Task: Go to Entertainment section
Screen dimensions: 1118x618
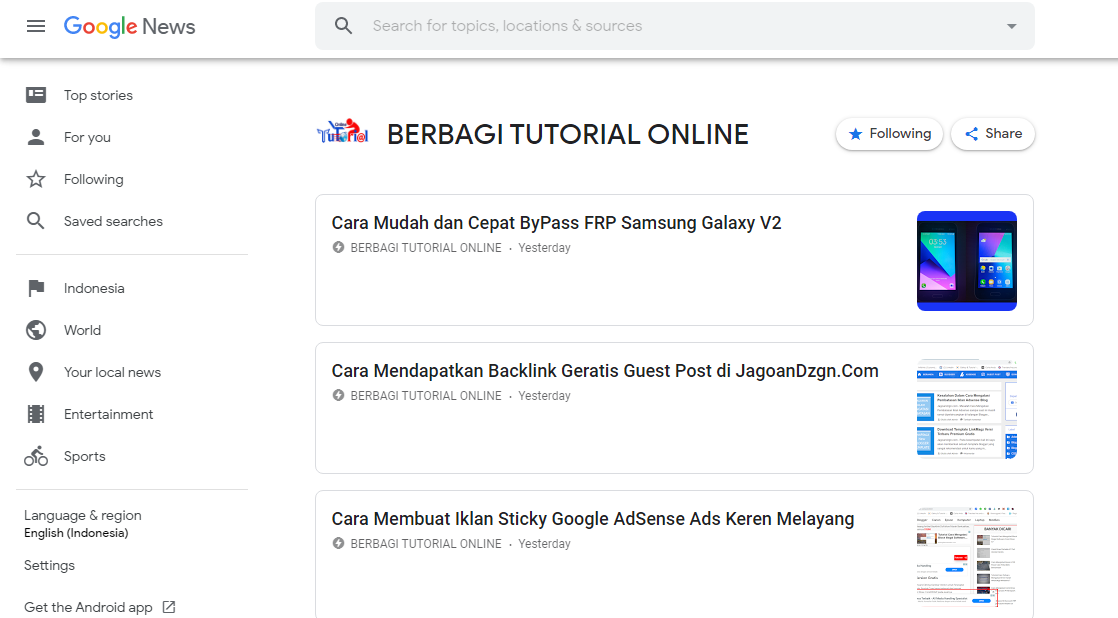Action: pyautogui.click(x=108, y=414)
